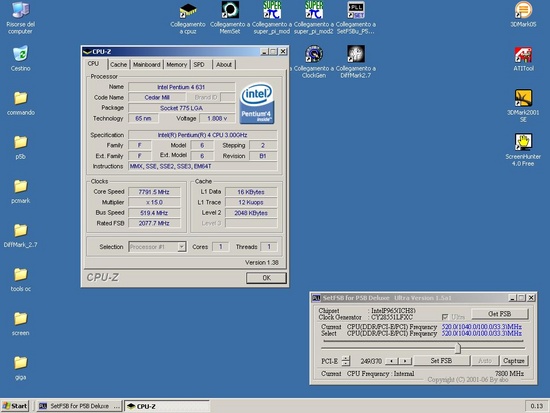Click the Multiplier x 15.0 value

(x=154, y=202)
